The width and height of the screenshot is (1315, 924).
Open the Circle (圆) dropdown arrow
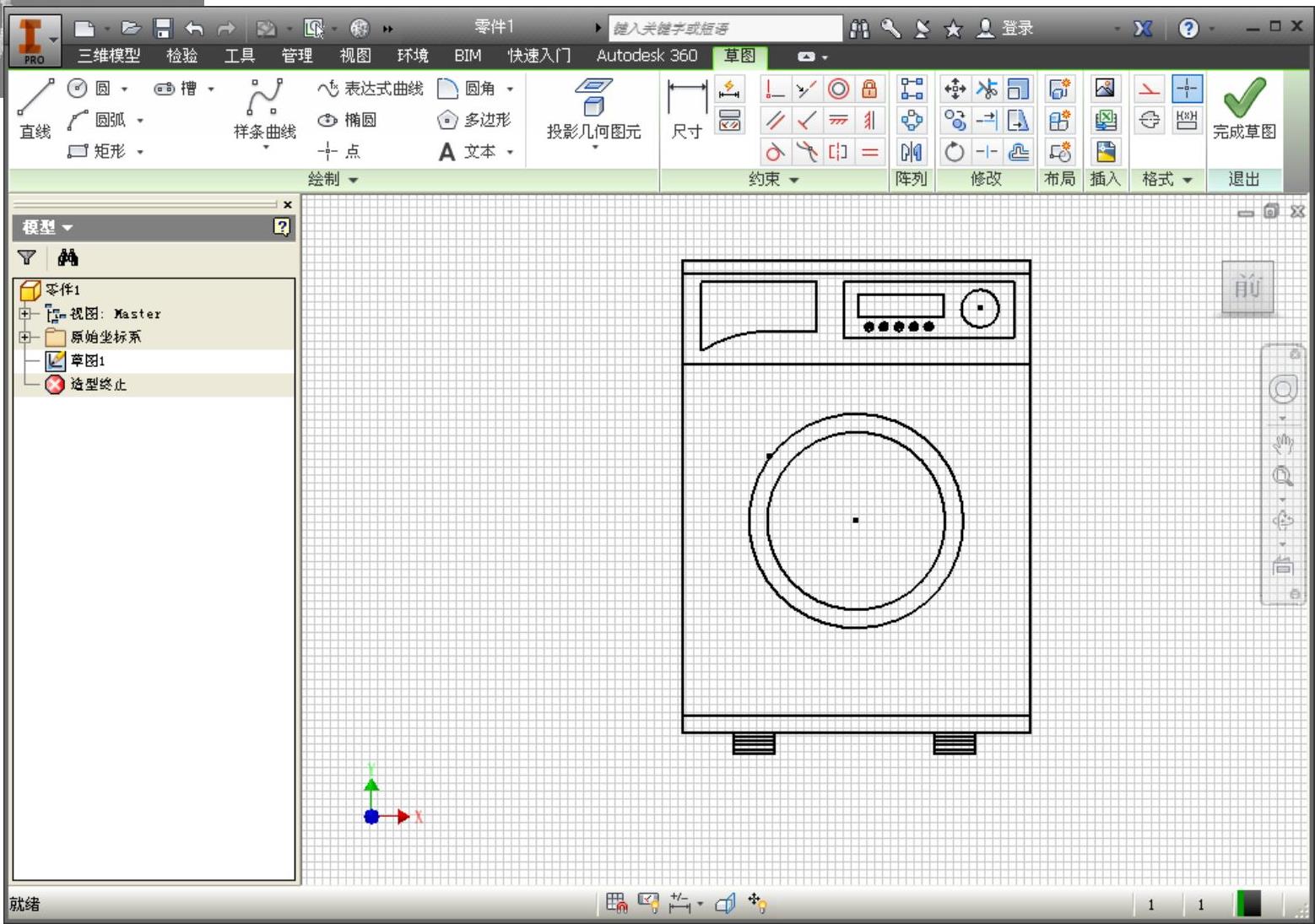click(x=124, y=89)
